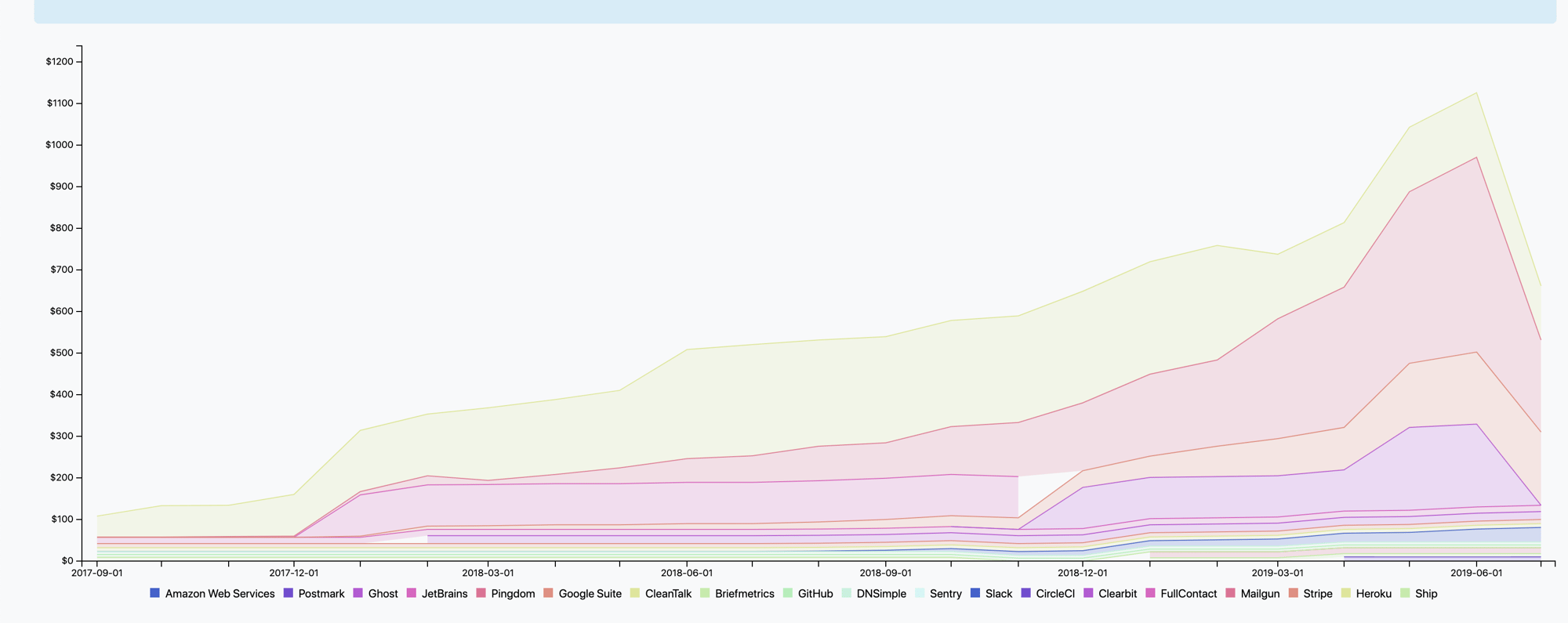Image resolution: width=1568 pixels, height=623 pixels.
Task: Select the CircleCI legend label
Action: pos(1054,594)
